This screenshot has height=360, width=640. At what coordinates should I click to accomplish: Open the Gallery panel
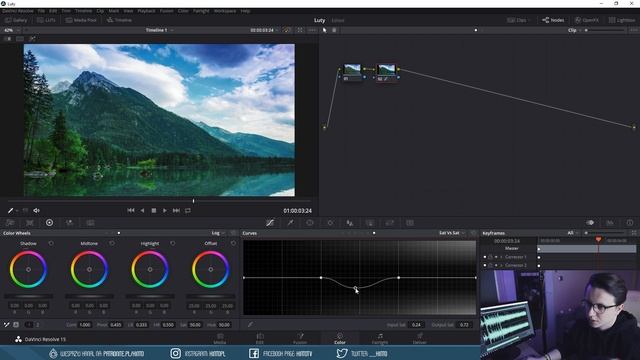(16, 20)
